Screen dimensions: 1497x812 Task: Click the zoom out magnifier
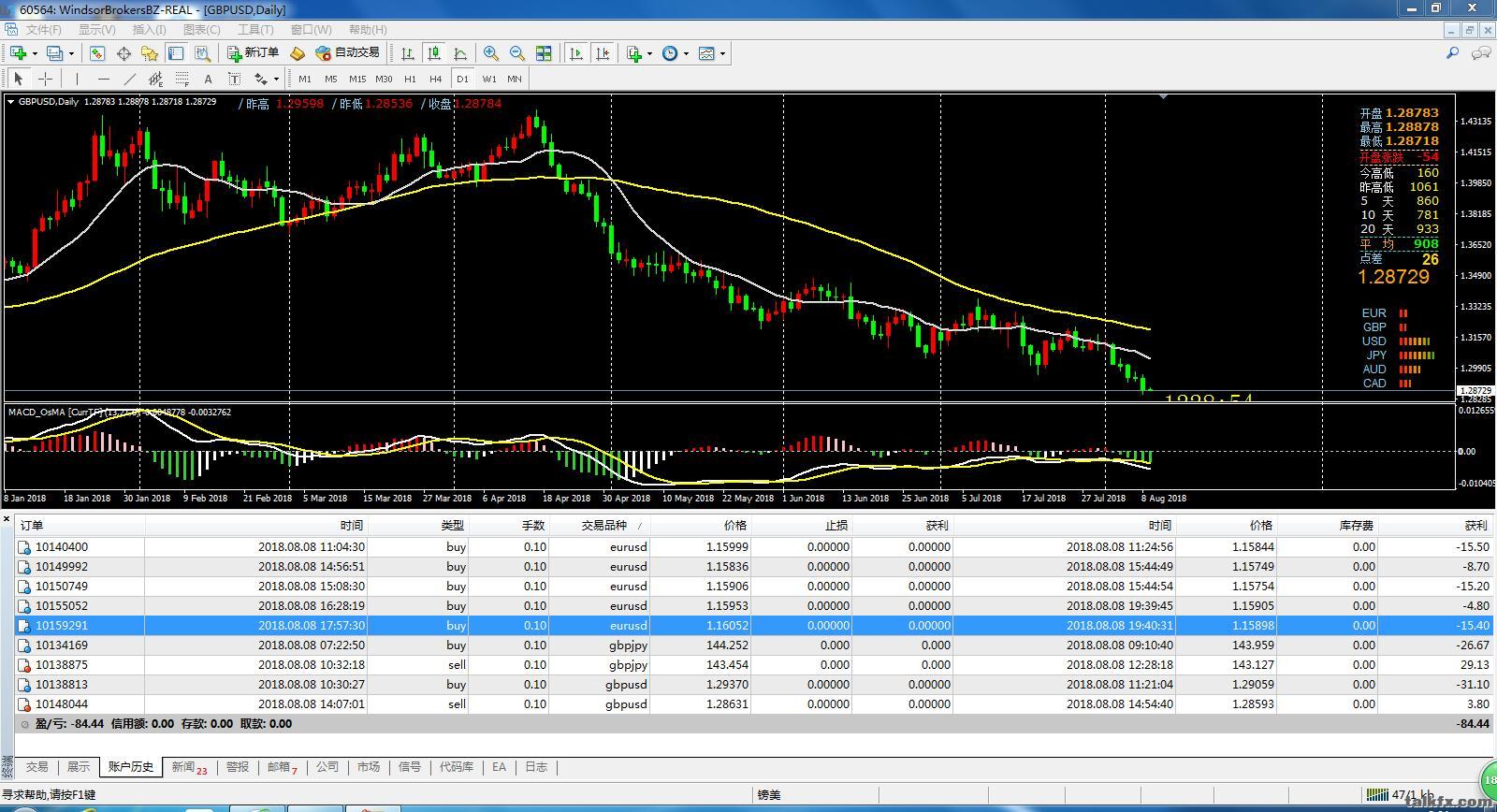coord(517,53)
